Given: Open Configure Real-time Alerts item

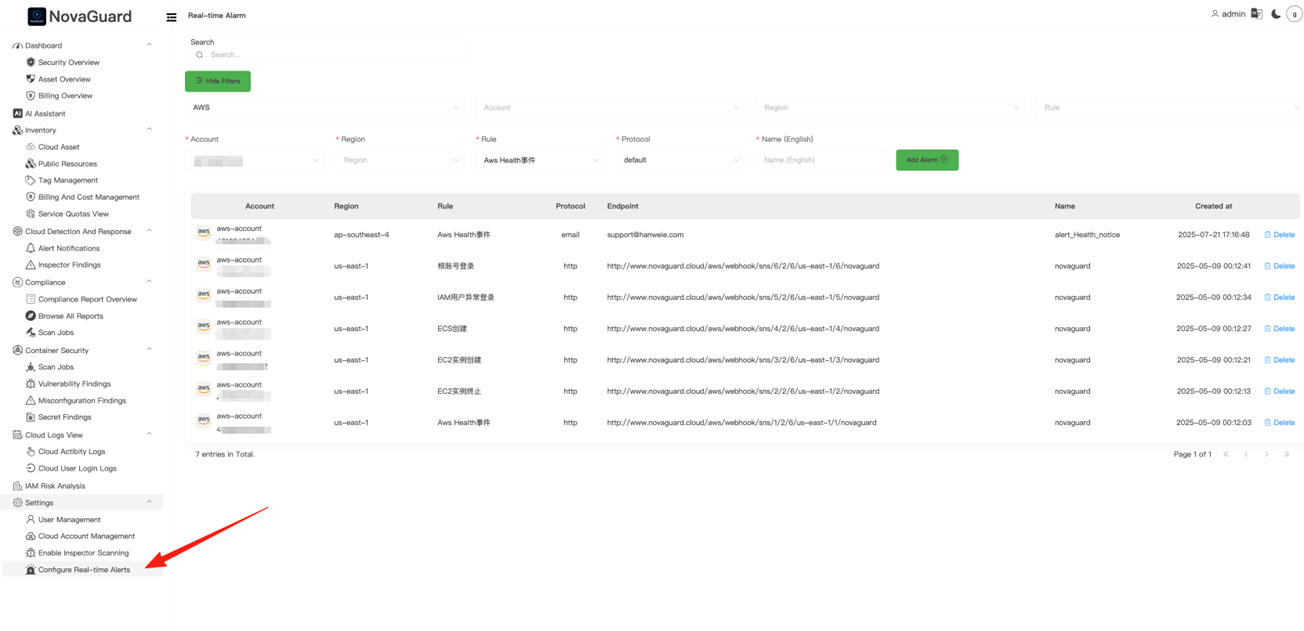Looking at the screenshot, I should (84, 570).
